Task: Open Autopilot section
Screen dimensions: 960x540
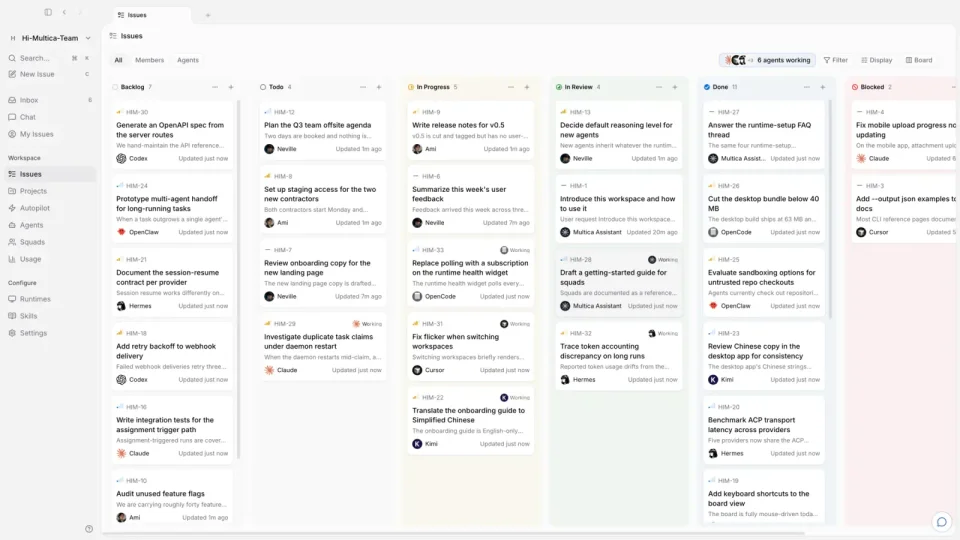Action: pos(49,208)
